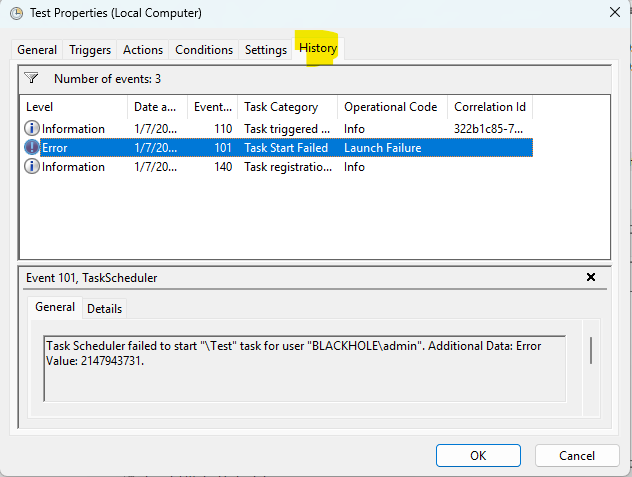Click the event description error message text box
Image resolution: width=632 pixels, height=477 pixels.
[x=305, y=369]
